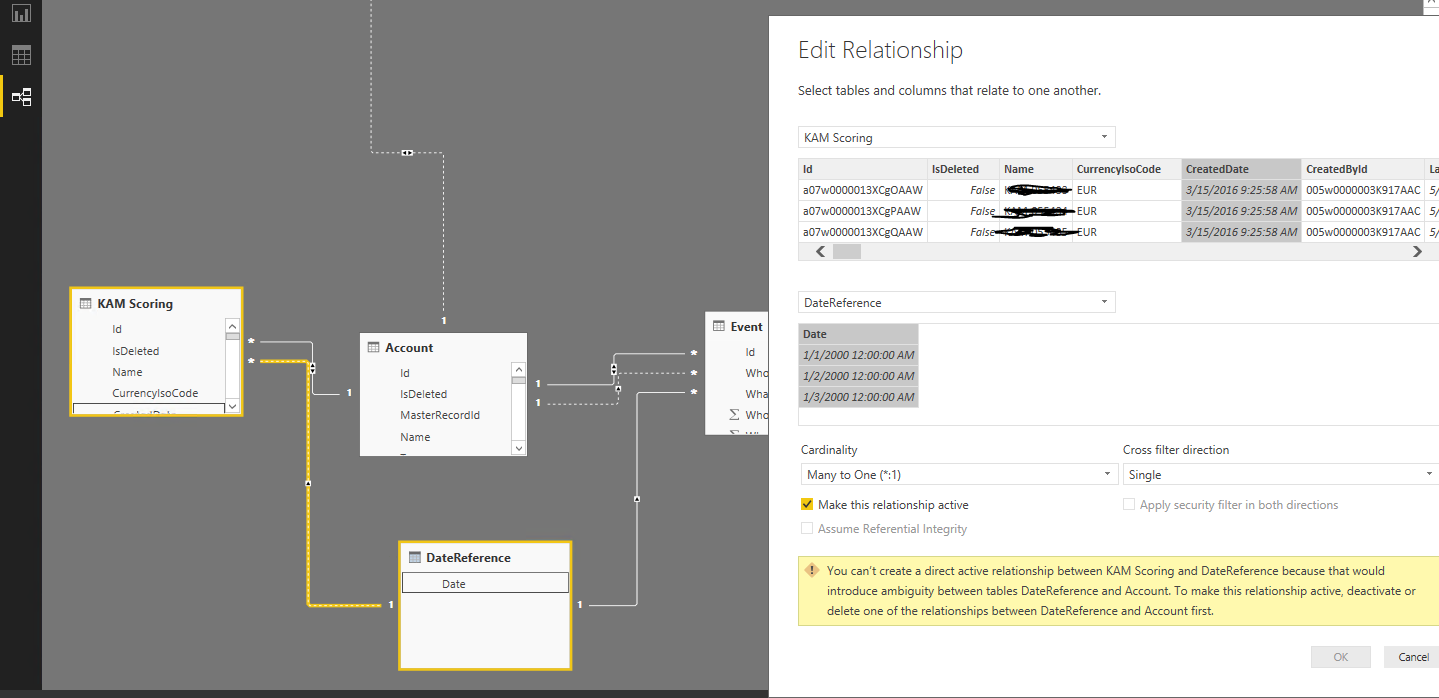Viewport: 1439px width, 698px height.
Task: Select the Account table icon
Action: (374, 347)
